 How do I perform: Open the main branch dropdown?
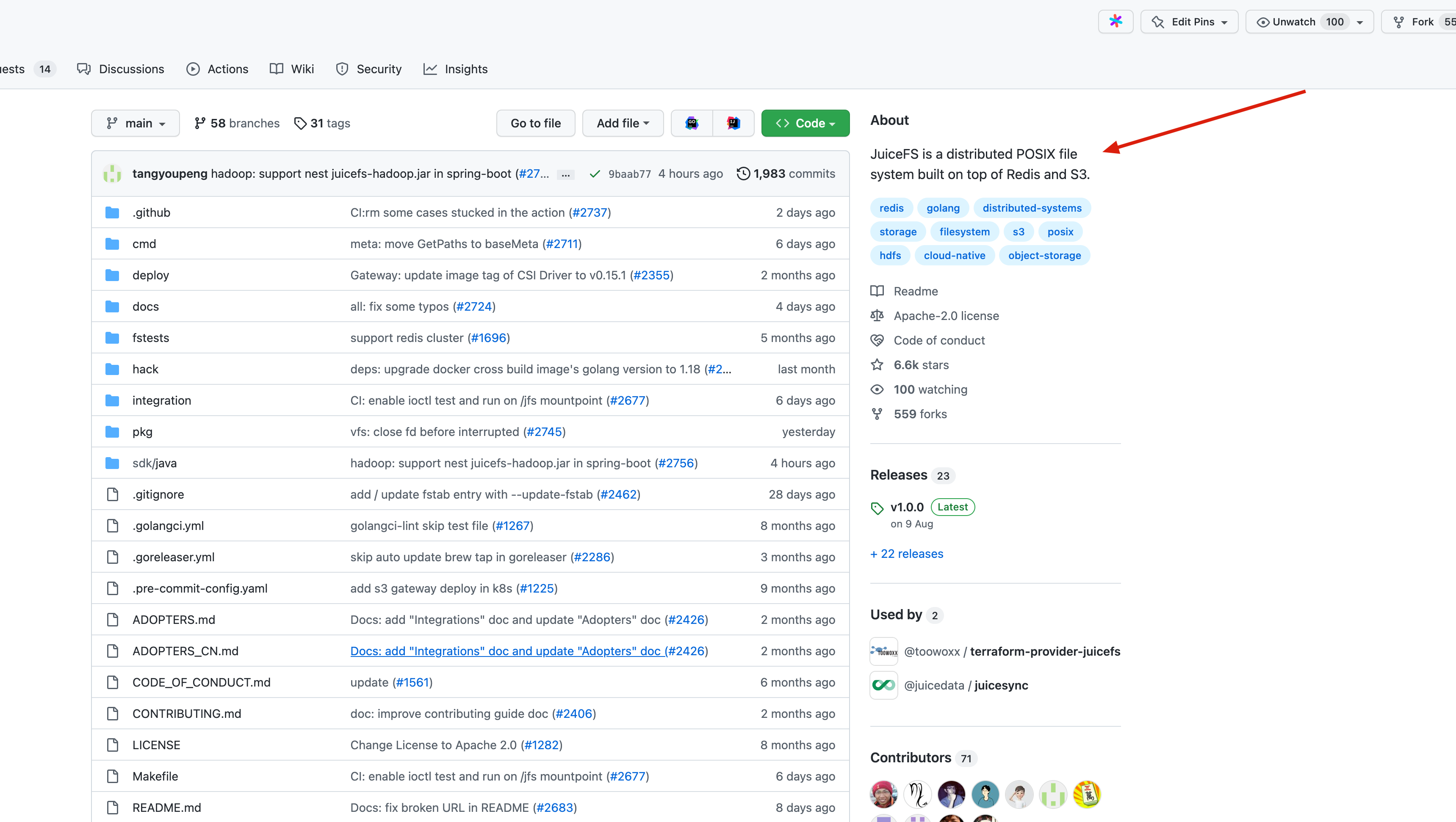click(136, 123)
